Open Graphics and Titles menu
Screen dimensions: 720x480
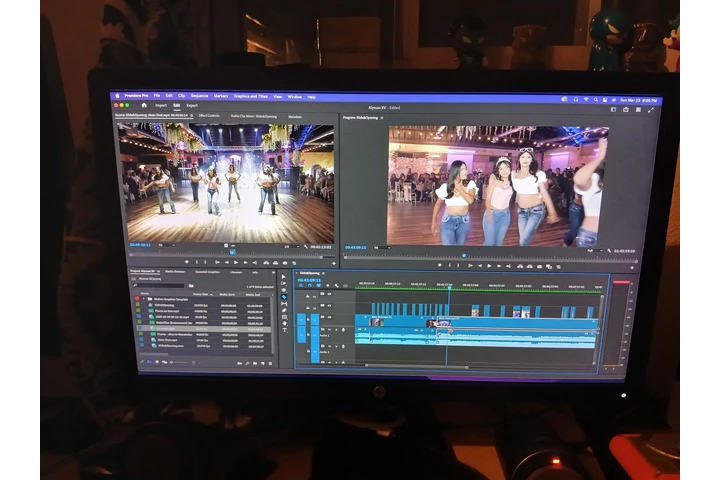click(x=250, y=96)
